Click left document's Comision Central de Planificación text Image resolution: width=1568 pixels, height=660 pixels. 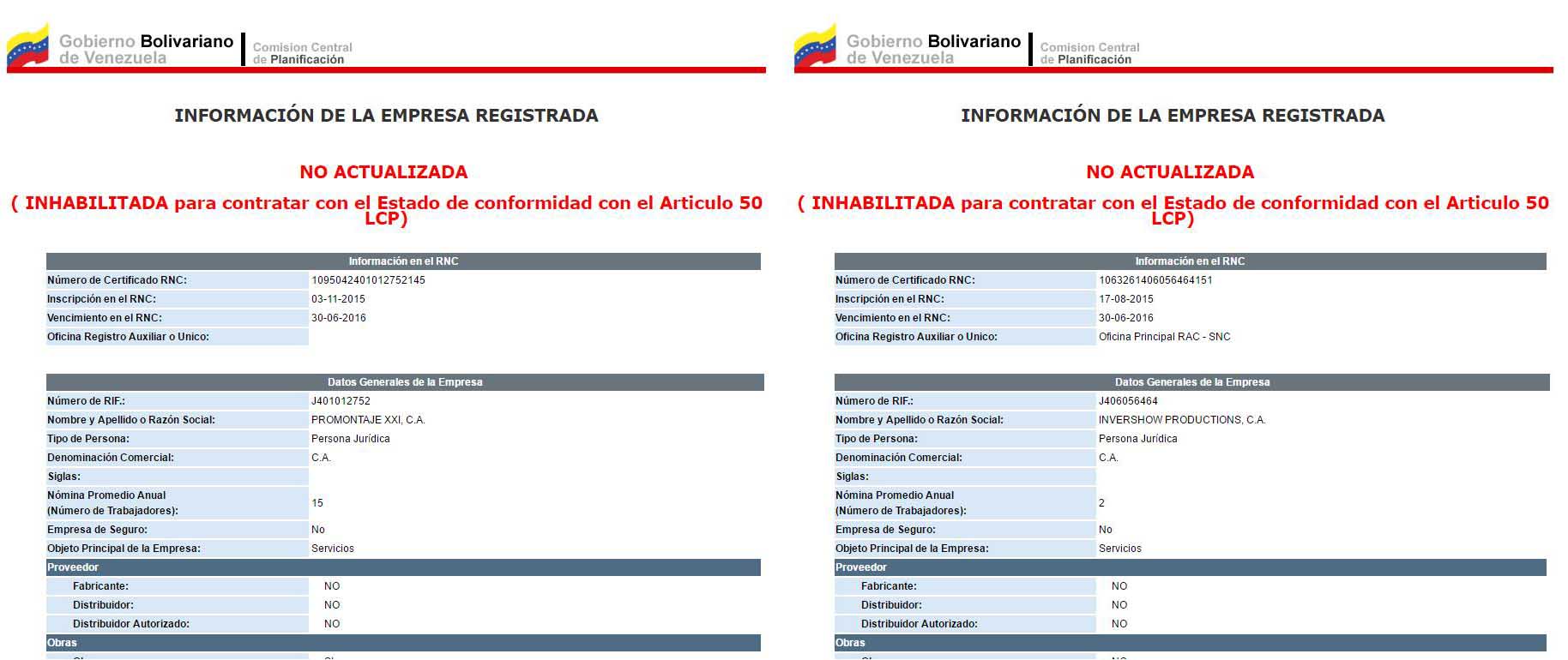tap(302, 53)
